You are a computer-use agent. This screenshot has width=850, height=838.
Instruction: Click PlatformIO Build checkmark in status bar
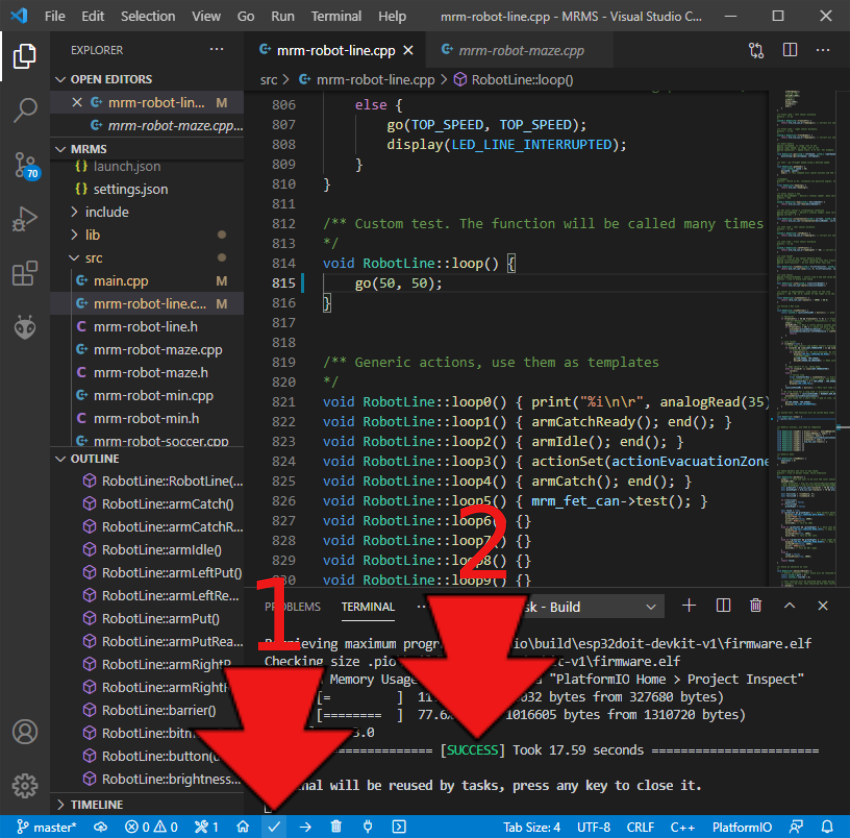coord(274,827)
